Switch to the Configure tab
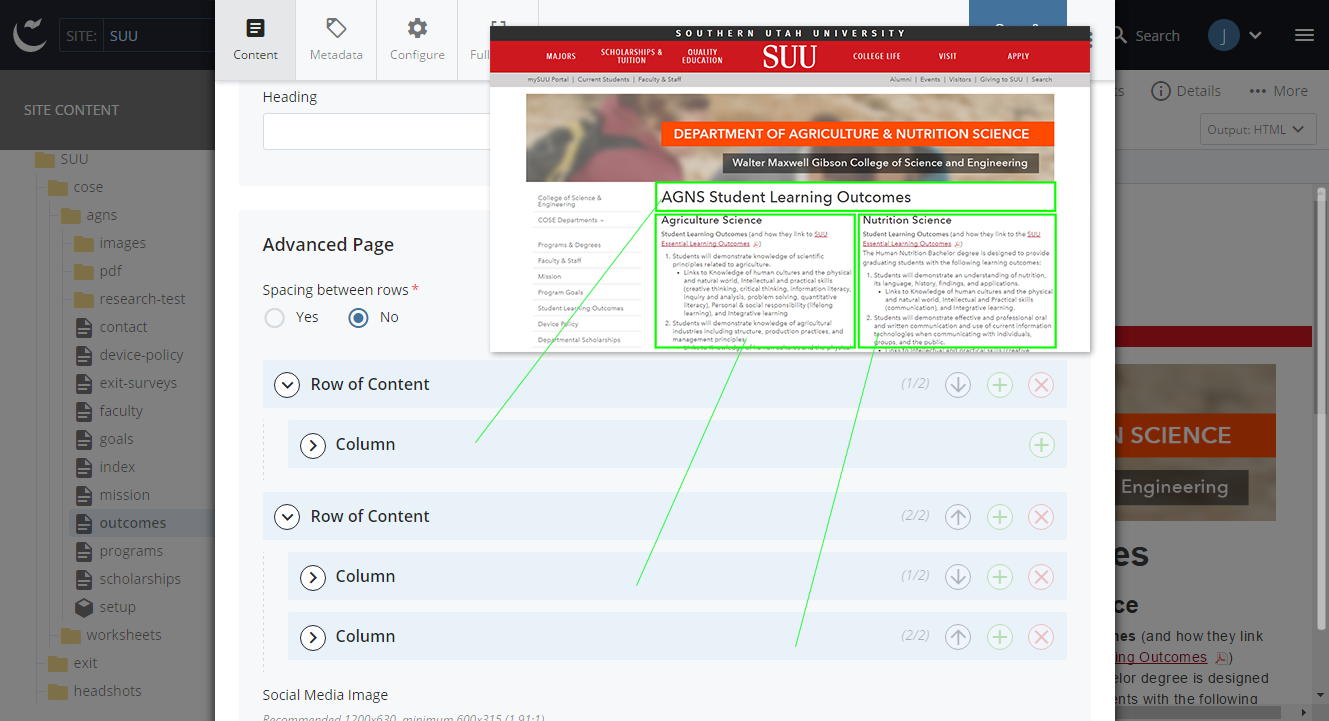 [x=417, y=40]
